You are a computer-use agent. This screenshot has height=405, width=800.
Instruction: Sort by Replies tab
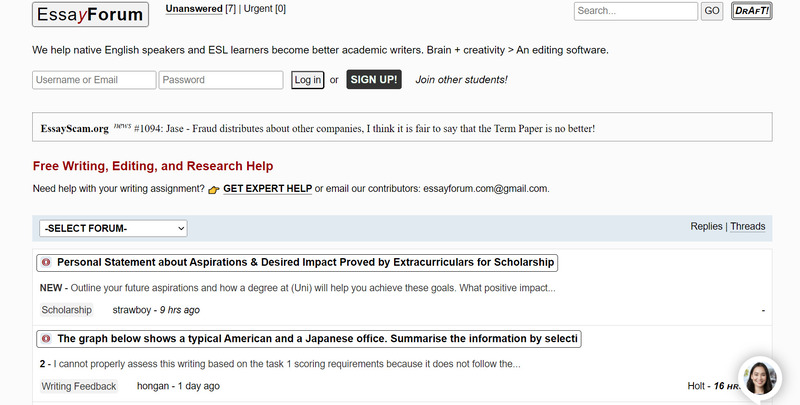click(x=706, y=226)
